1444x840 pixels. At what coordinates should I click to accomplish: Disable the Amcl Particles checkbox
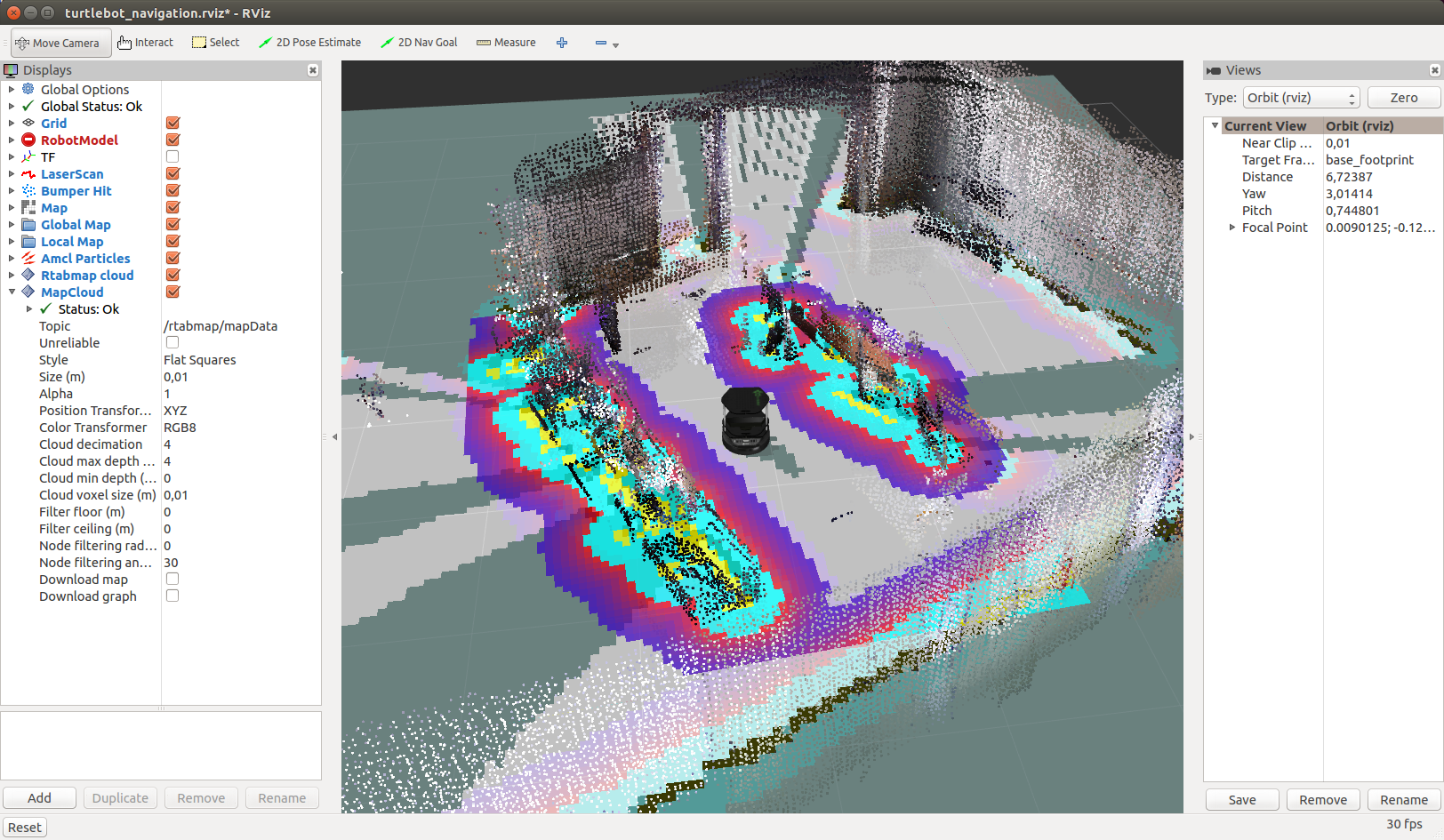172,258
